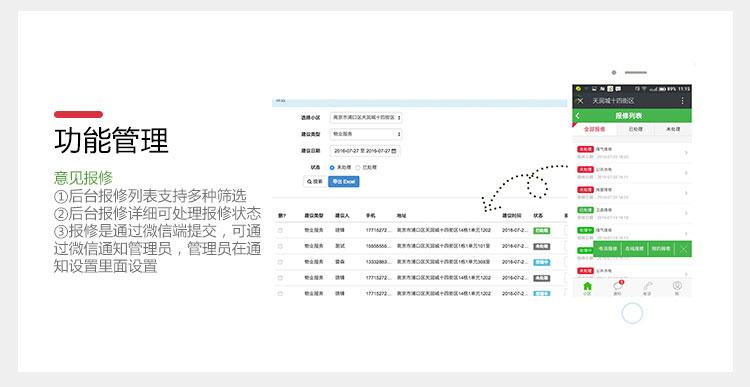This screenshot has height=387, width=750.
Task: Open the 选择小区 community dropdown
Action: click(366, 117)
